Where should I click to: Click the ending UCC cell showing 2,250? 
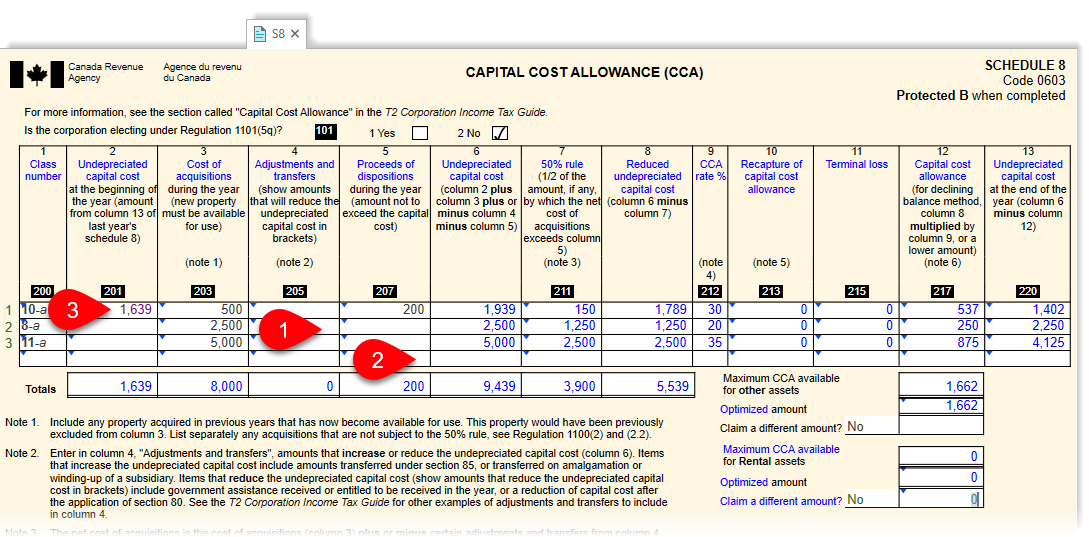tap(1027, 326)
